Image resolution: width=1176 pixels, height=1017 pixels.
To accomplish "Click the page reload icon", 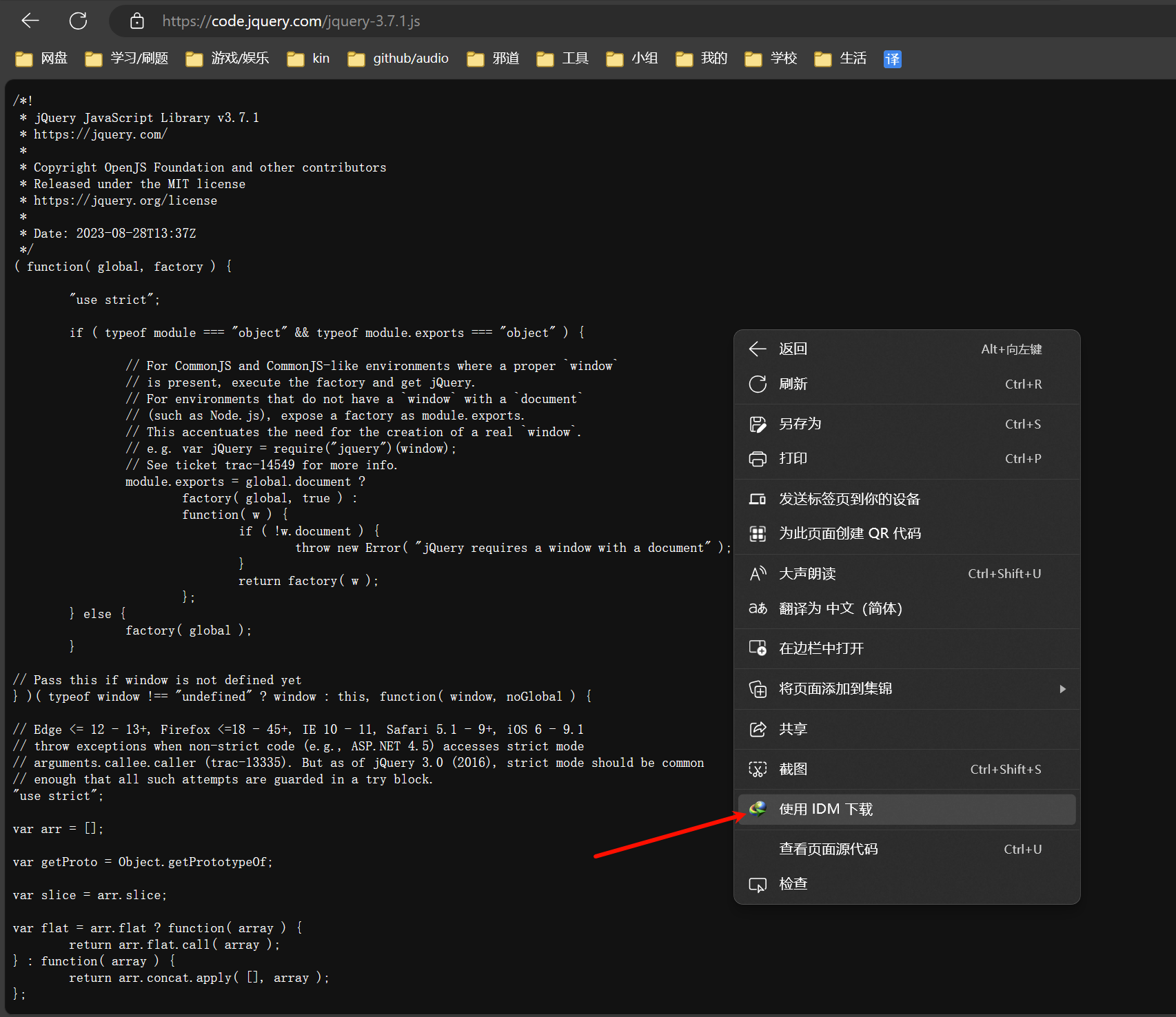I will (x=79, y=21).
